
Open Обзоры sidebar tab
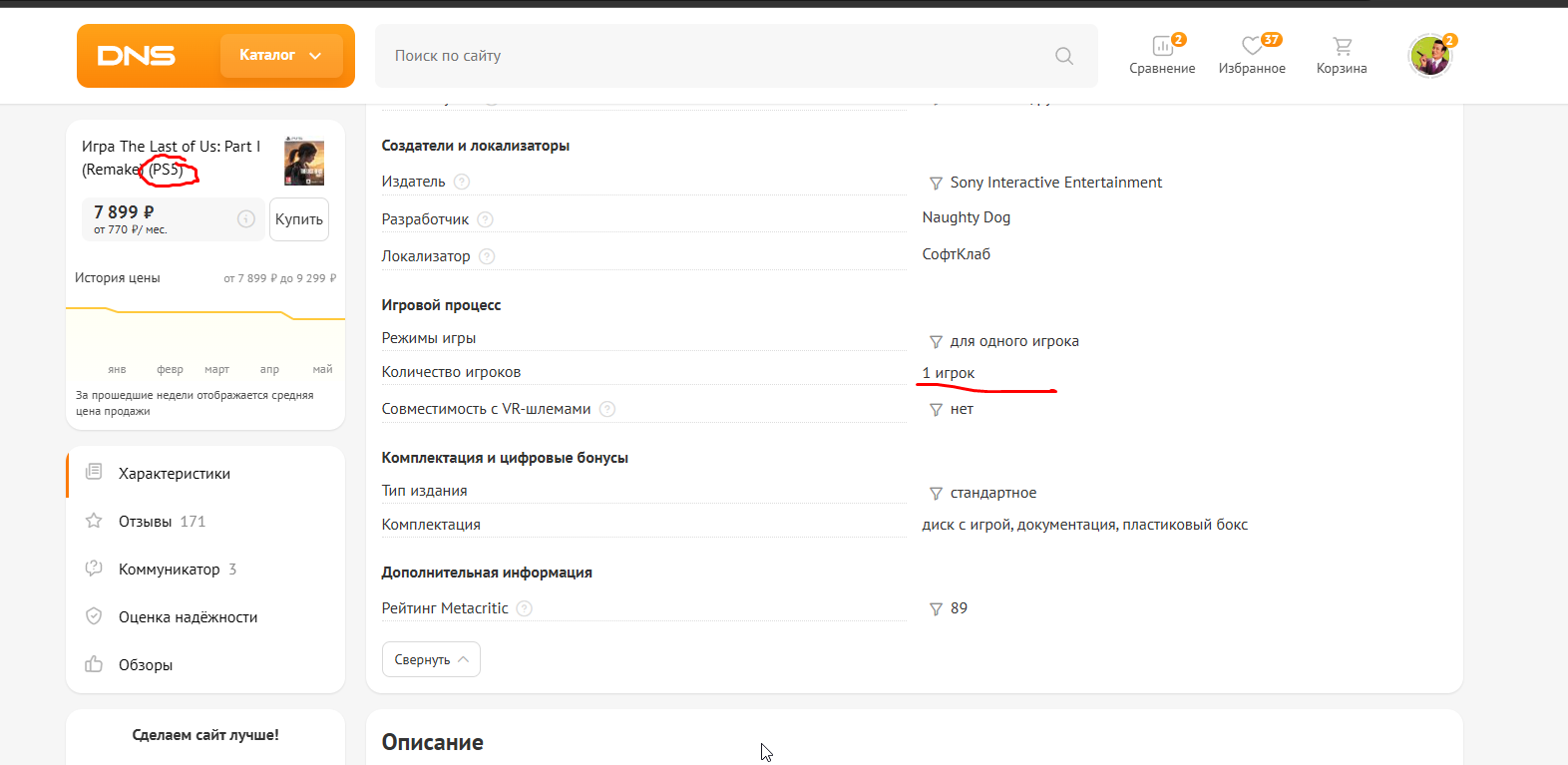pyautogui.click(x=205, y=665)
